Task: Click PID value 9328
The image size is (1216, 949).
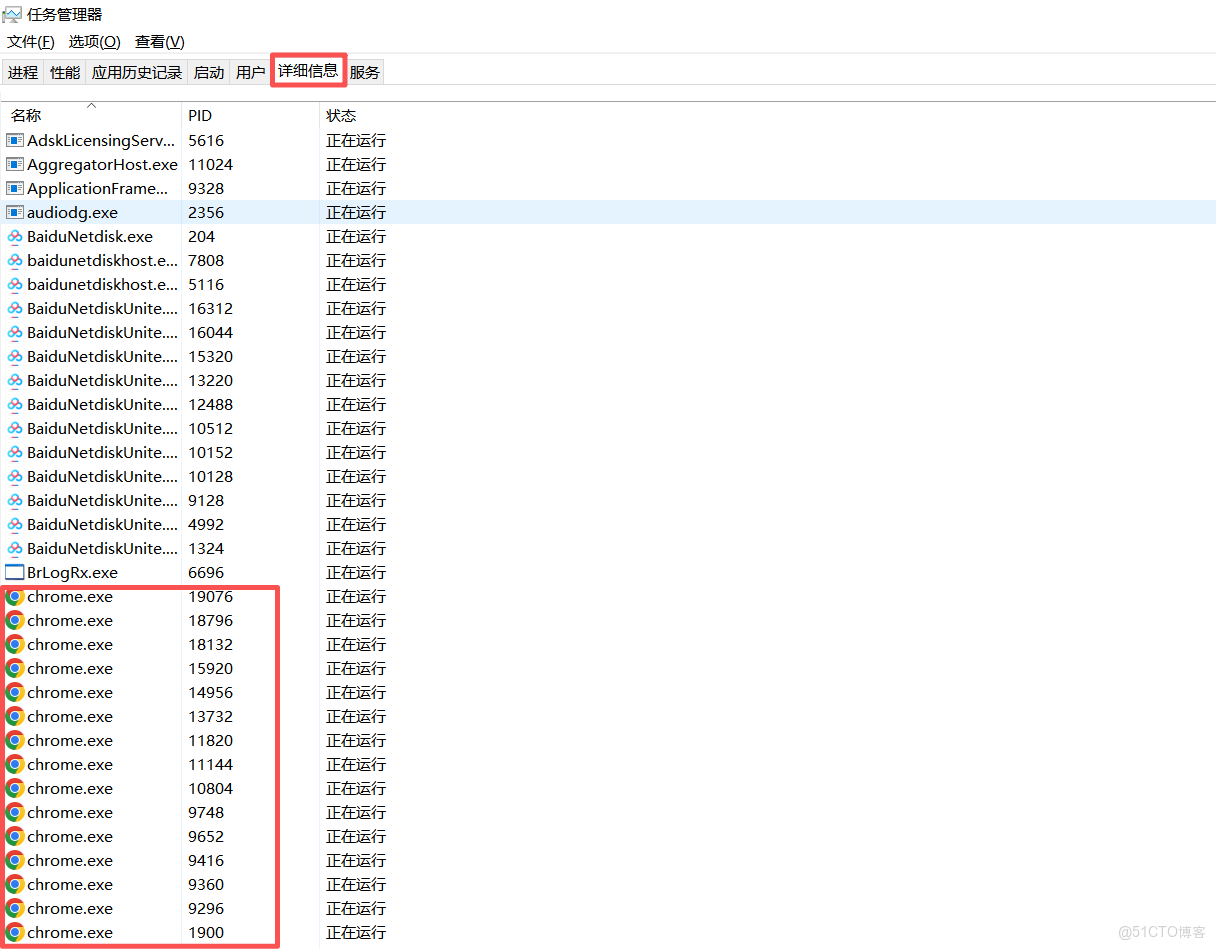Action: [206, 188]
